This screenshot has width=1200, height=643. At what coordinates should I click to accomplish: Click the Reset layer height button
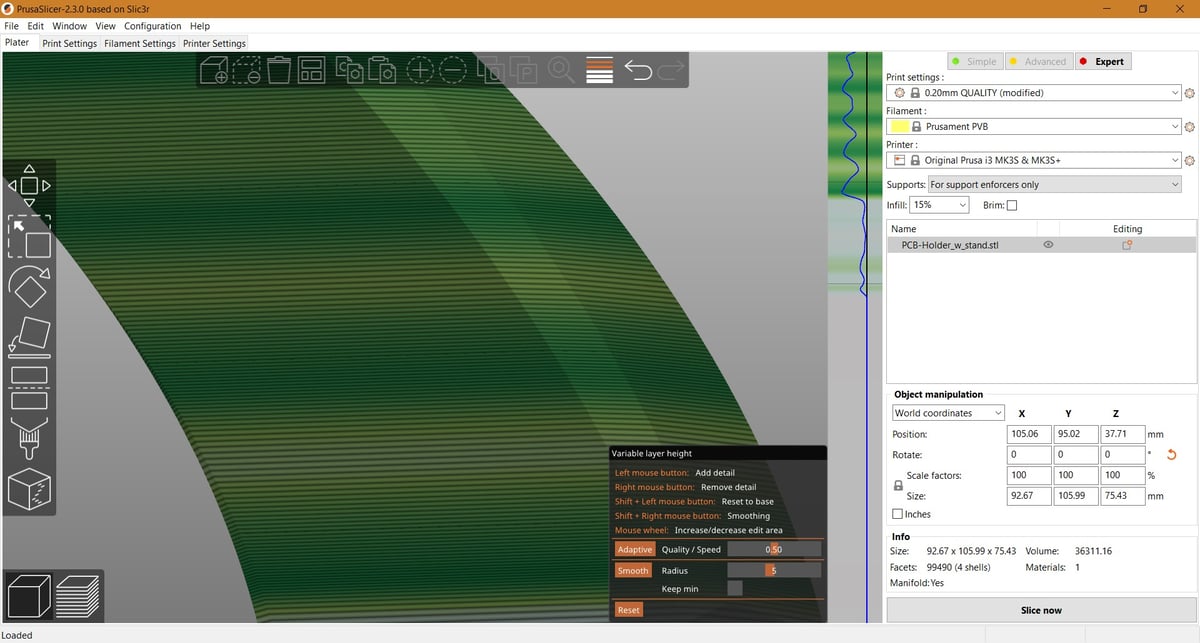[x=628, y=610]
